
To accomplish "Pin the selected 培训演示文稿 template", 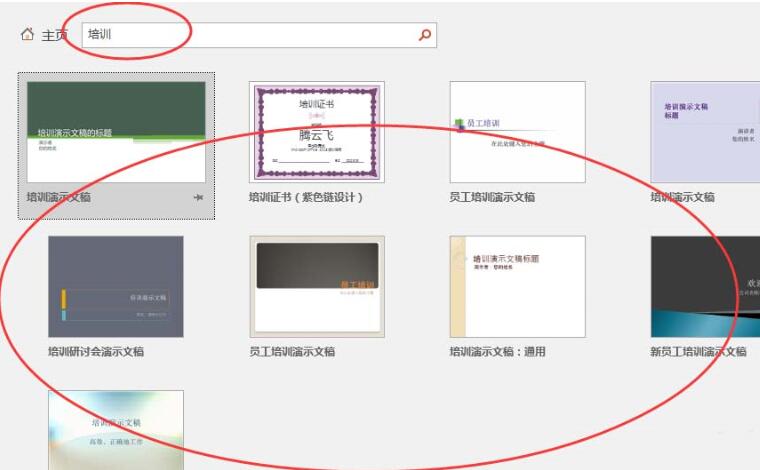I will tap(198, 197).
